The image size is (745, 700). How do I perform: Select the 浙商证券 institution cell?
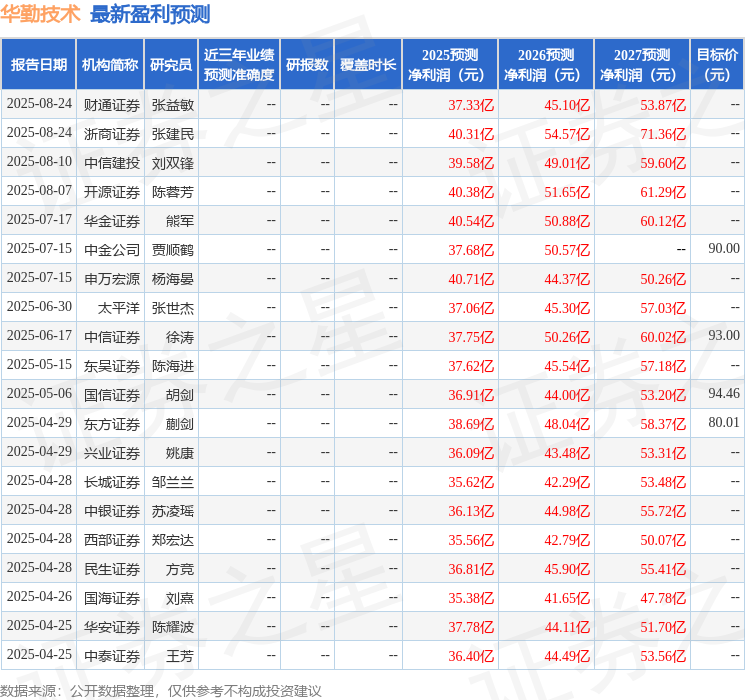[x=112, y=134]
